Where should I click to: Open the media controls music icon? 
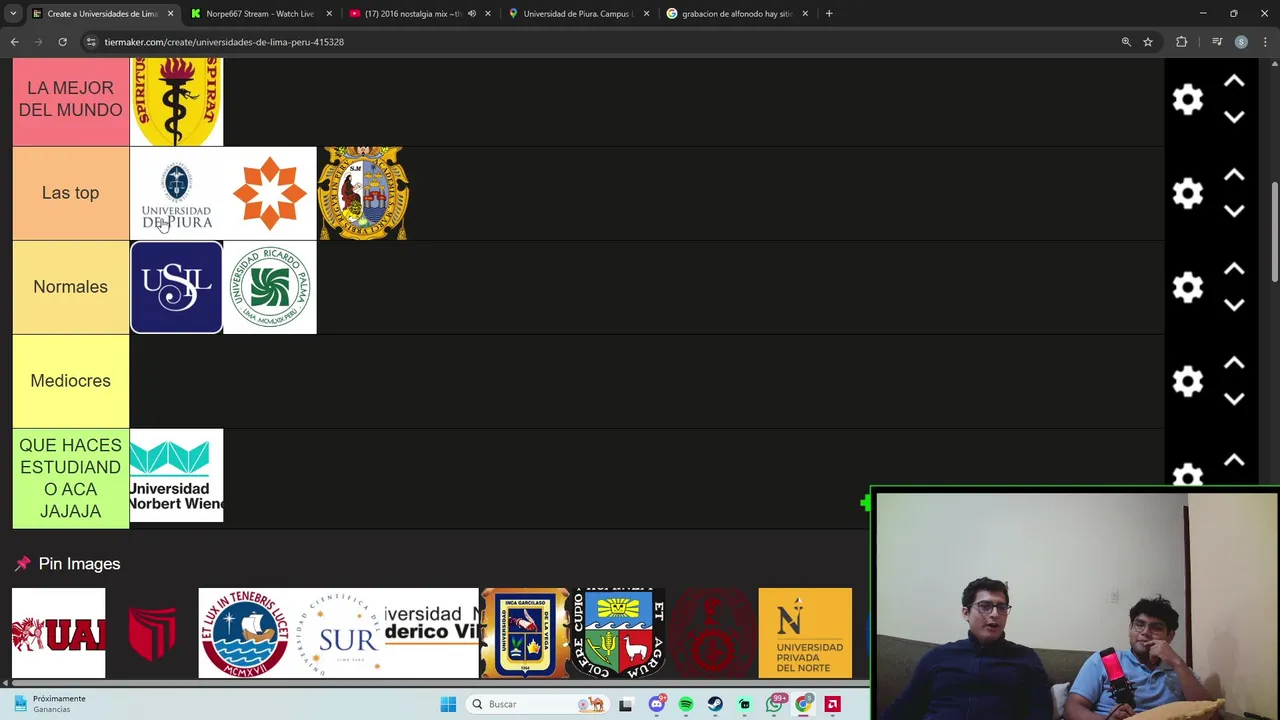tap(1217, 42)
